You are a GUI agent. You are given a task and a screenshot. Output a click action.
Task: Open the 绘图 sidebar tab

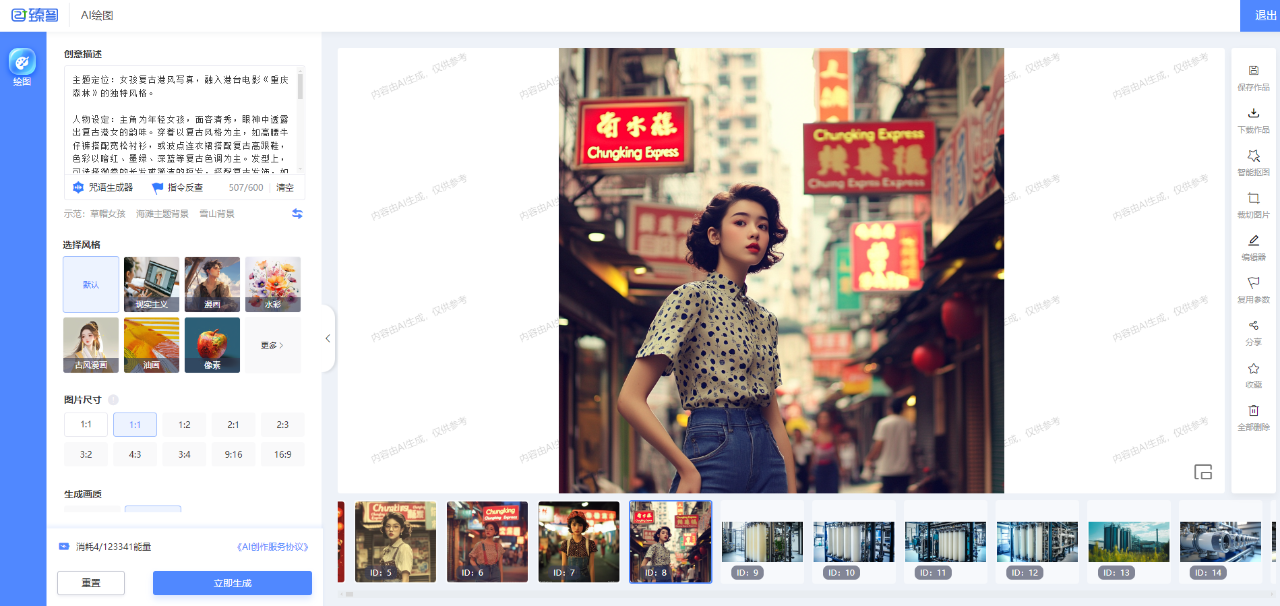(x=22, y=67)
